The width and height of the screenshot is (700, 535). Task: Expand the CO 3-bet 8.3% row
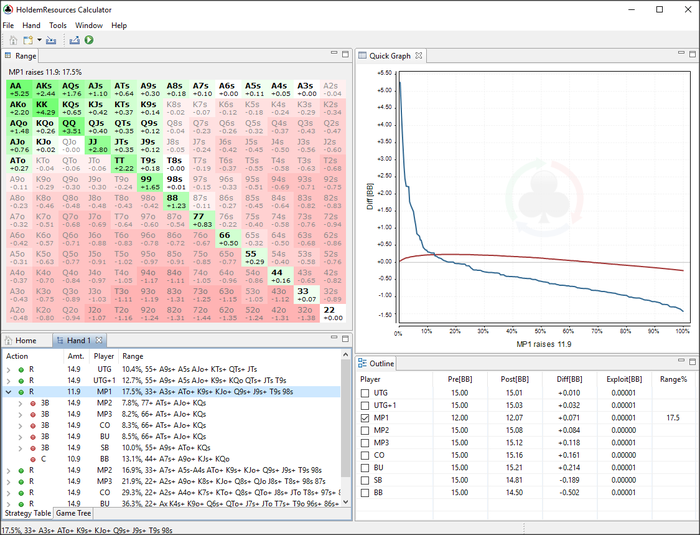pyautogui.click(x=20, y=426)
